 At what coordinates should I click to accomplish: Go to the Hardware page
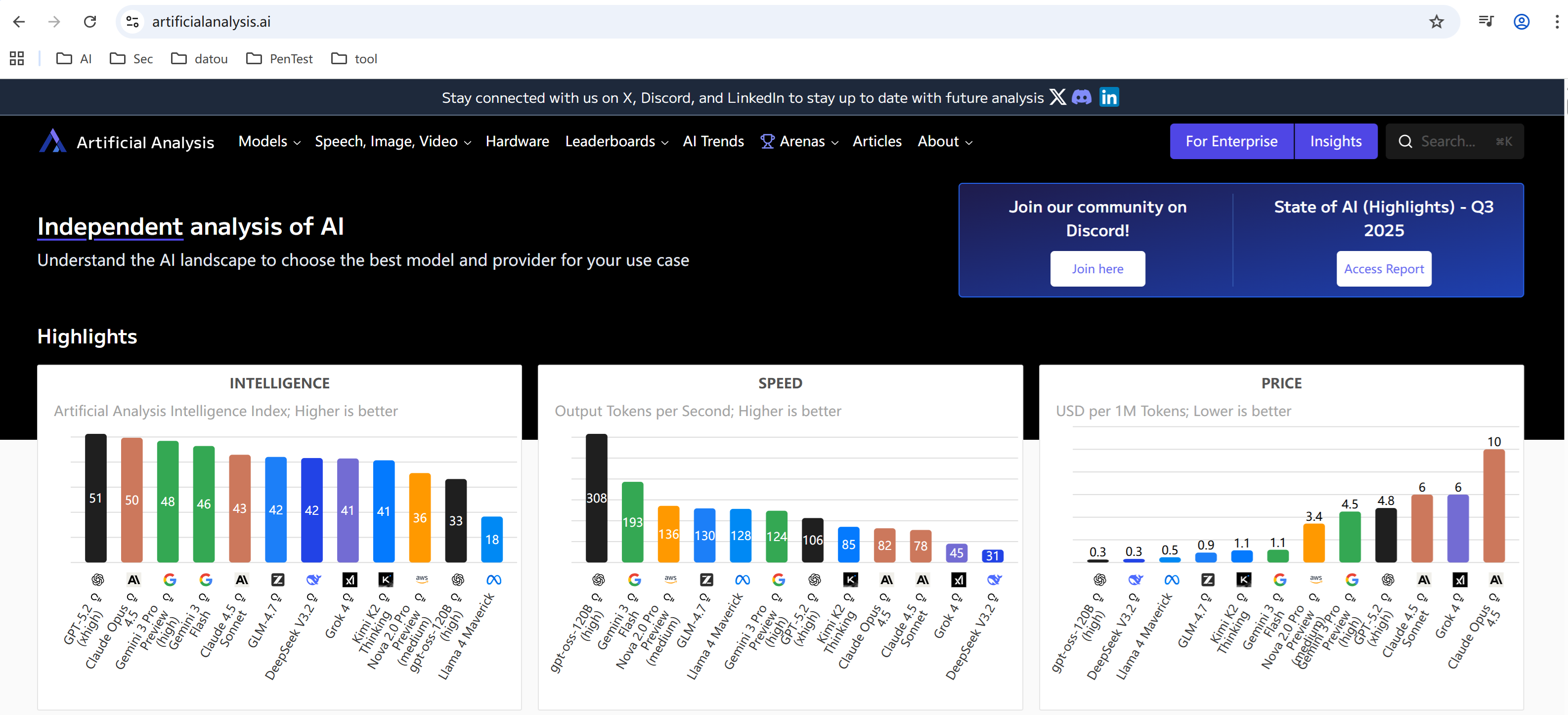(517, 142)
